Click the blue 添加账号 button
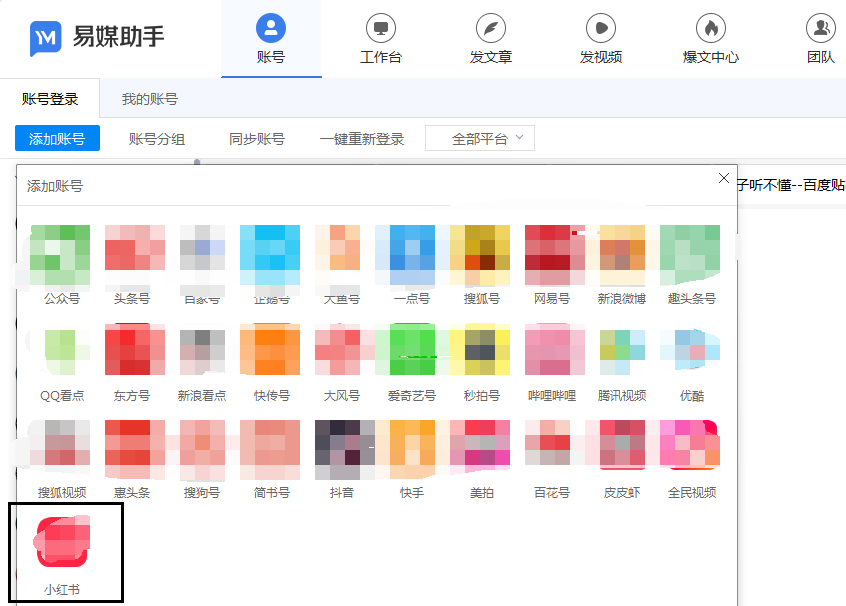Screen dimensions: 846x606 [57, 138]
